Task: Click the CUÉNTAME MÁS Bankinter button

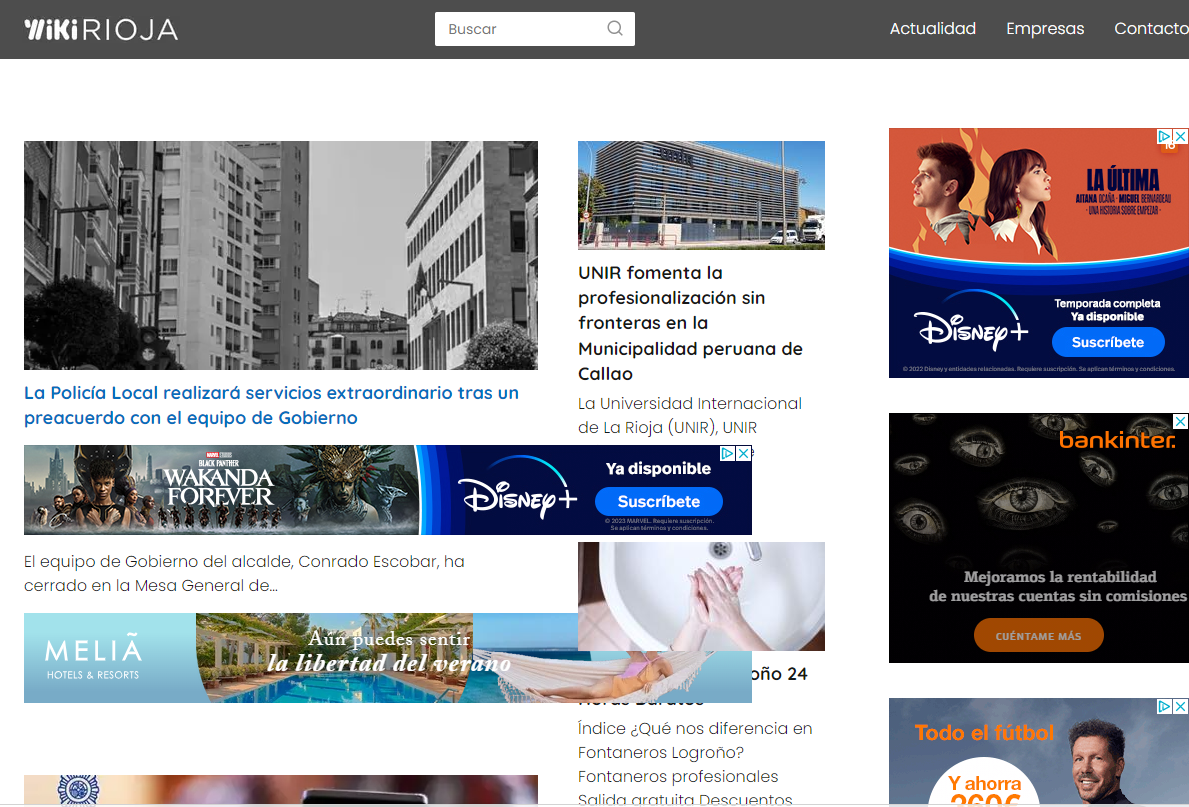Action: (1038, 636)
